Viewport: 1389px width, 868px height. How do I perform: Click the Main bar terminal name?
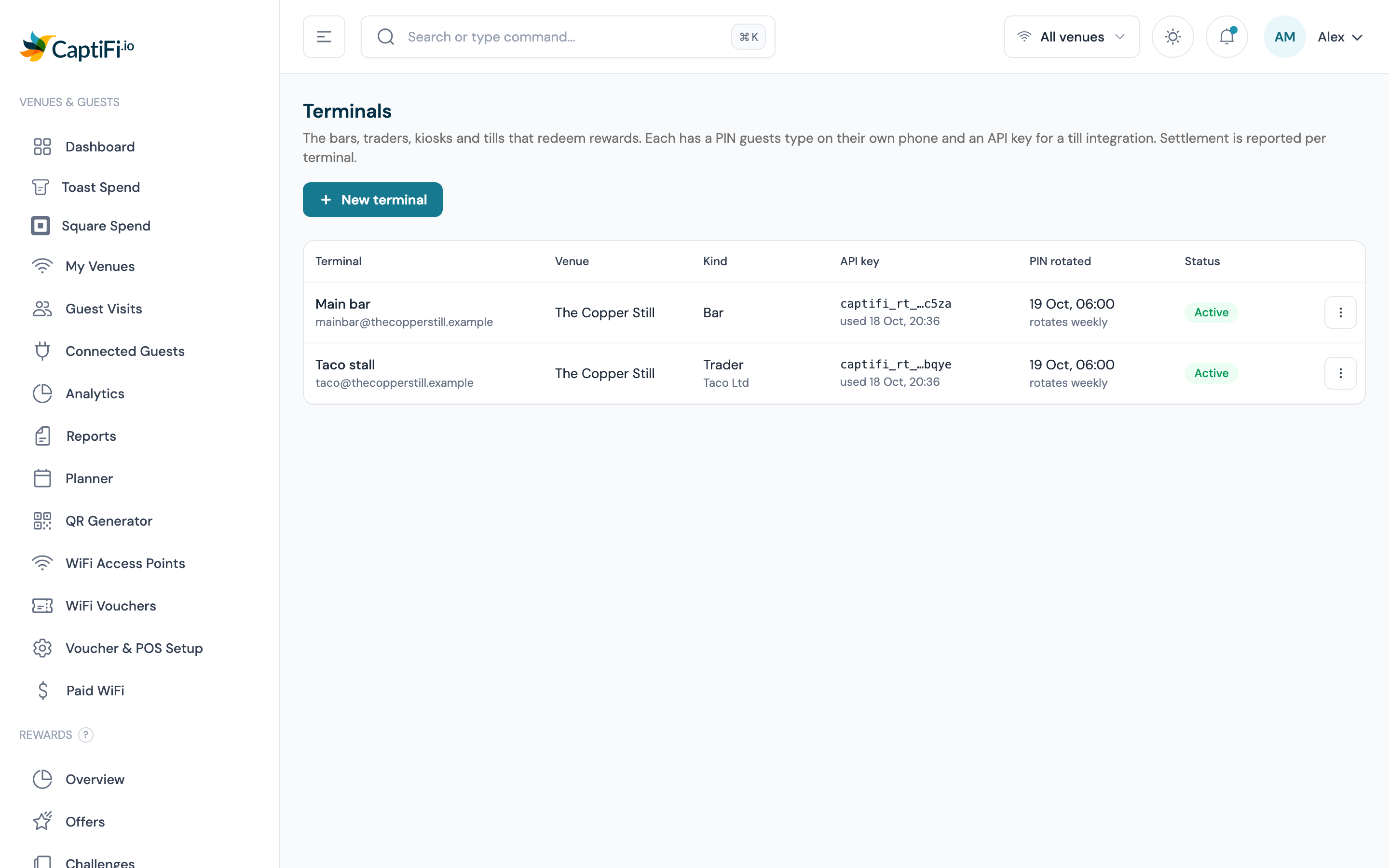[x=342, y=304]
